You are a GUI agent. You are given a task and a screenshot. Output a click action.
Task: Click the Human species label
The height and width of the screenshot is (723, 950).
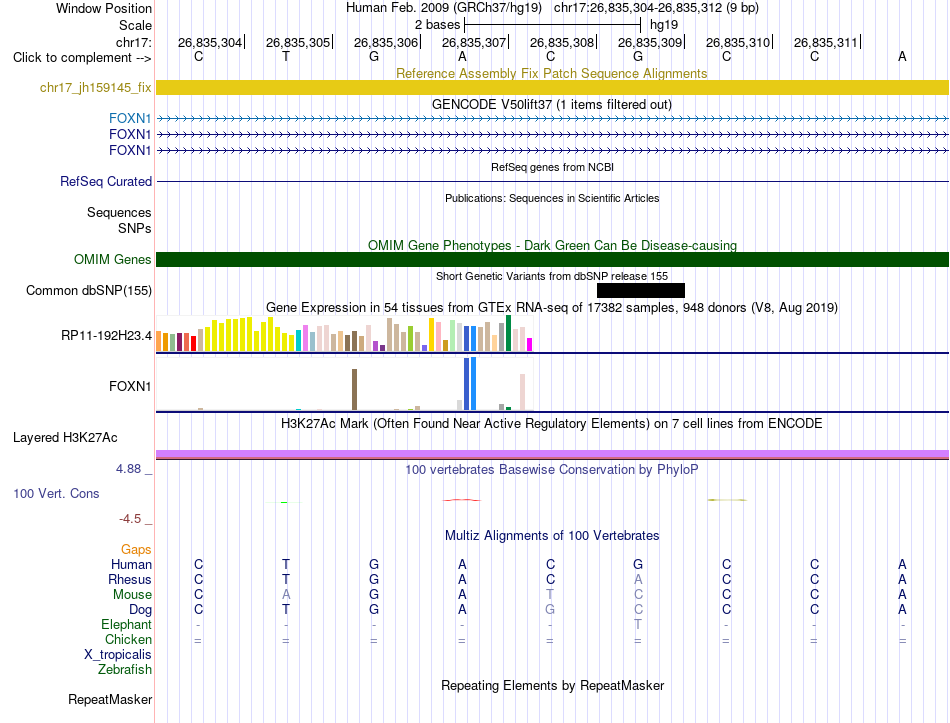[131, 564]
